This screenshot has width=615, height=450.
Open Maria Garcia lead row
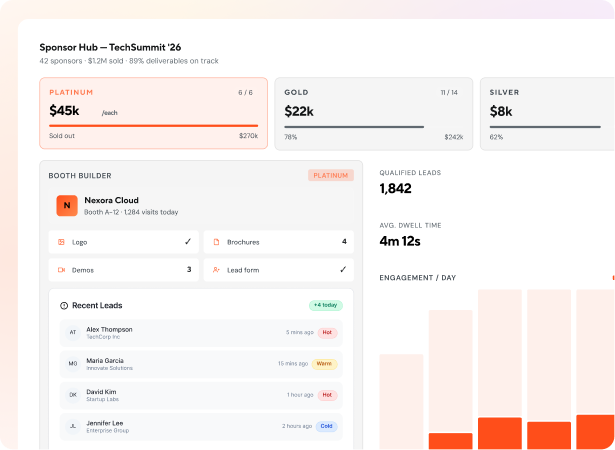click(x=201, y=364)
